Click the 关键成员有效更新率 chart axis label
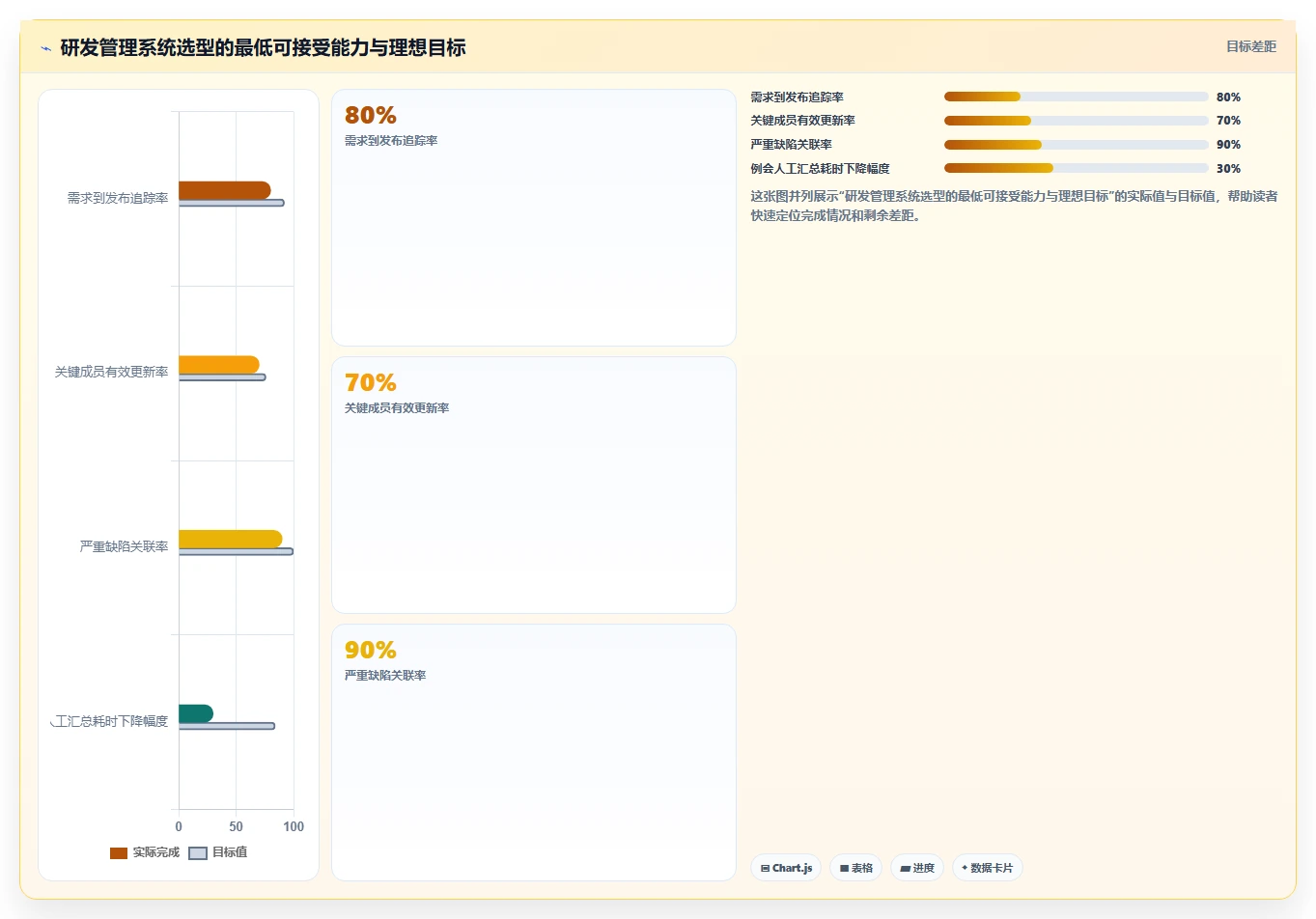Viewport: 1316px width, 919px height. coord(112,372)
